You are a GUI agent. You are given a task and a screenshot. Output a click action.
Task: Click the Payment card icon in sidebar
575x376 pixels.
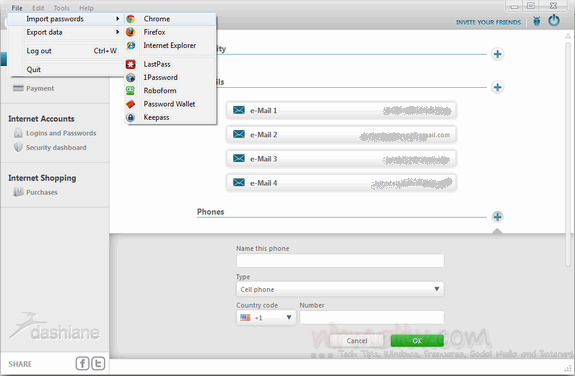point(18,88)
